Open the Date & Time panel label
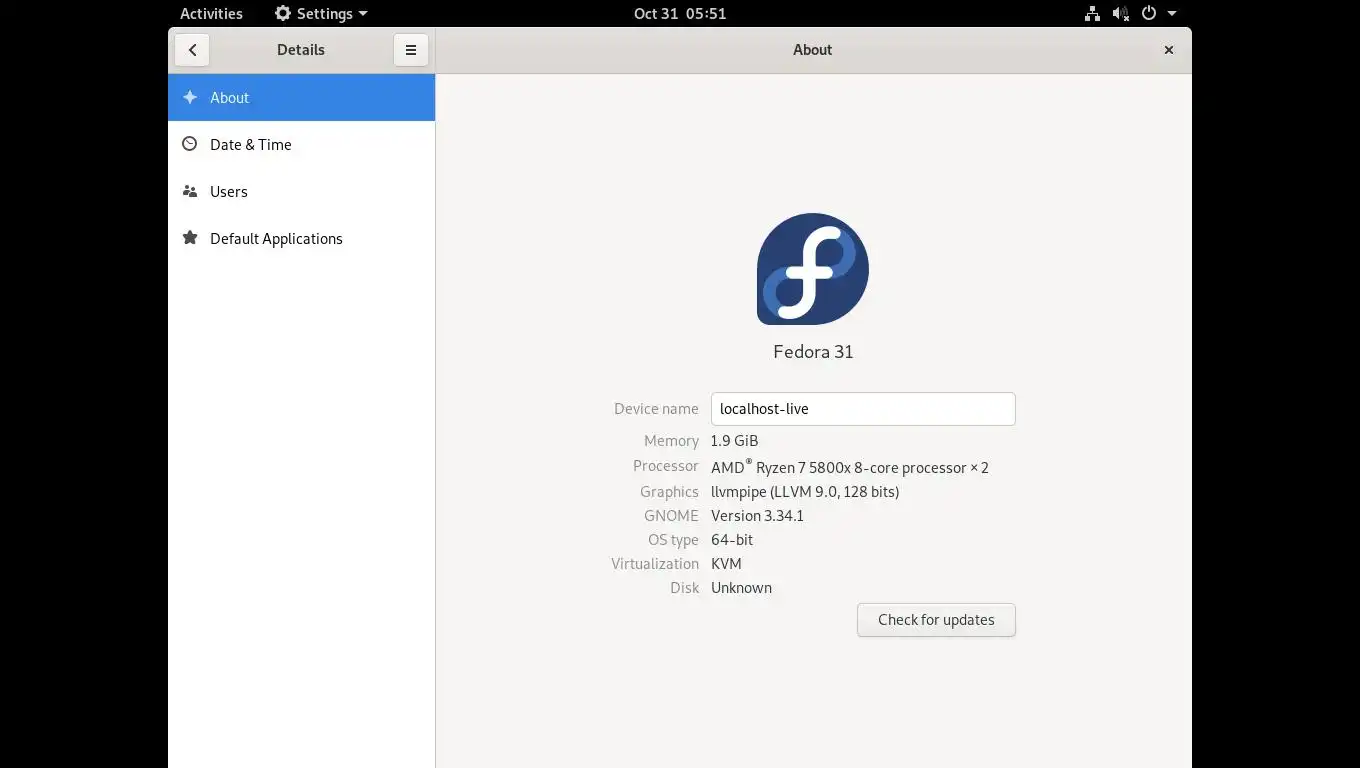 pyautogui.click(x=251, y=144)
